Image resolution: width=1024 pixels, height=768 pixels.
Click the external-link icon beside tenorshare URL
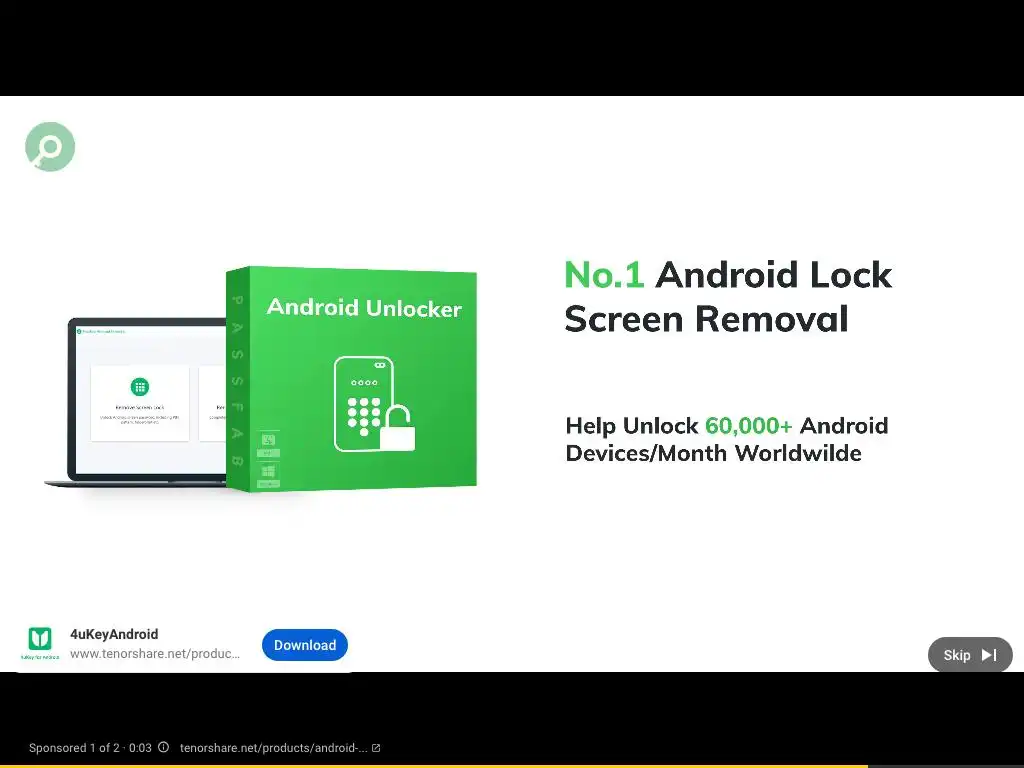point(376,748)
